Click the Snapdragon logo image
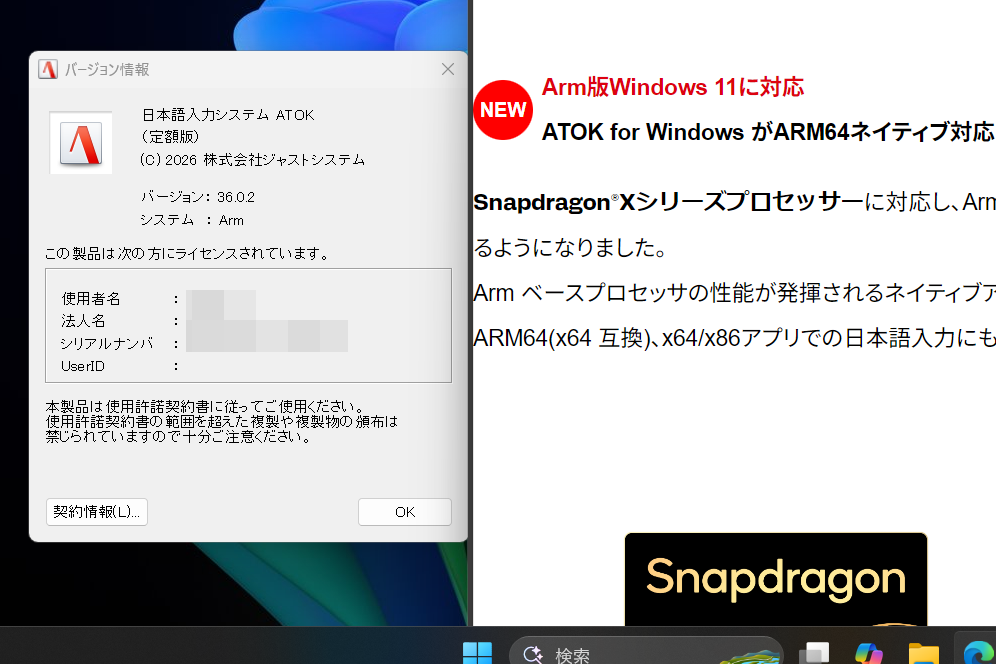 (x=776, y=579)
